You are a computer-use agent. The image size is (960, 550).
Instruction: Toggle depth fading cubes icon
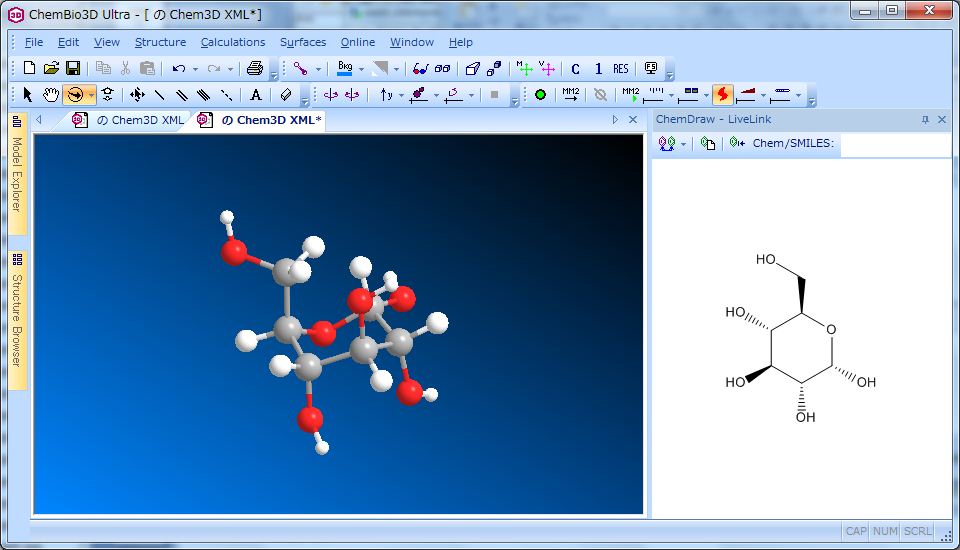(494, 69)
